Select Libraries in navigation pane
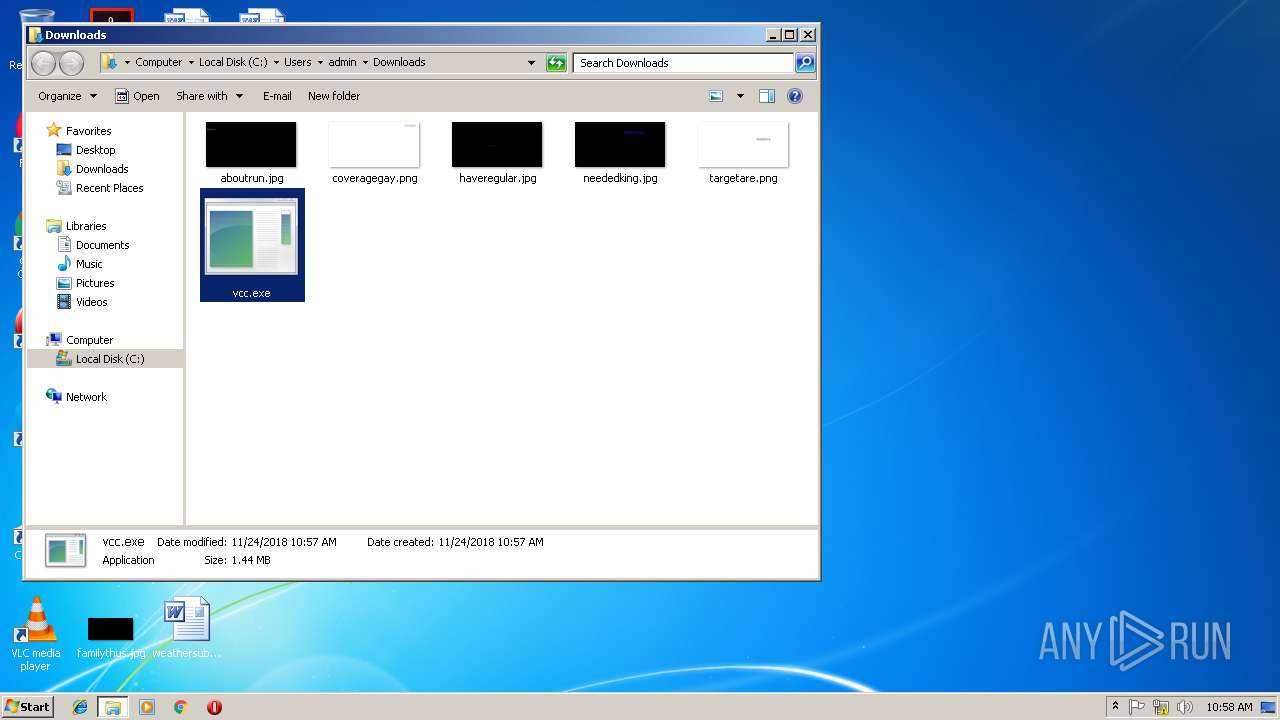The image size is (1280, 720). tap(86, 226)
